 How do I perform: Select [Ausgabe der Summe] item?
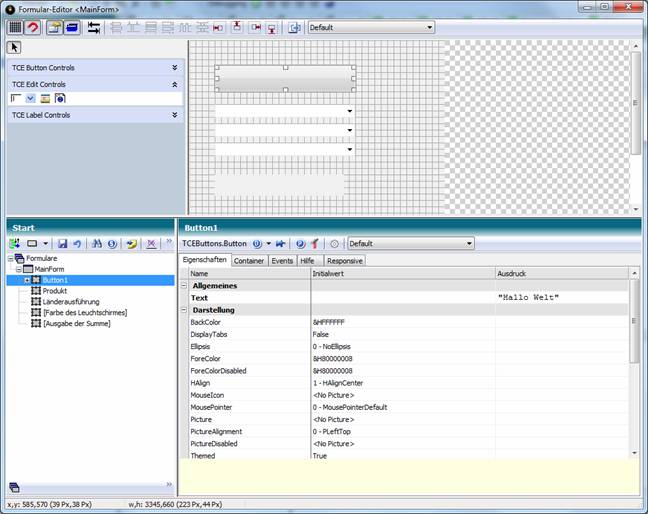click(77, 323)
